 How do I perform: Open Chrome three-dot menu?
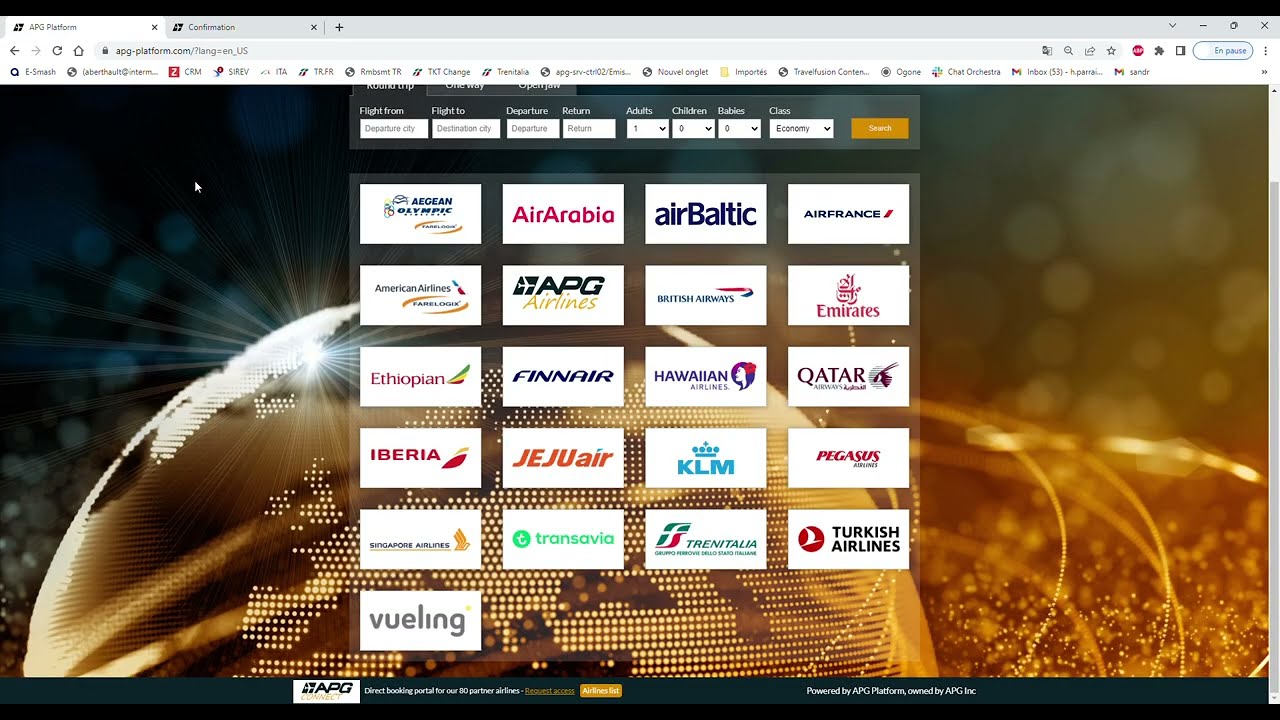coord(1265,50)
